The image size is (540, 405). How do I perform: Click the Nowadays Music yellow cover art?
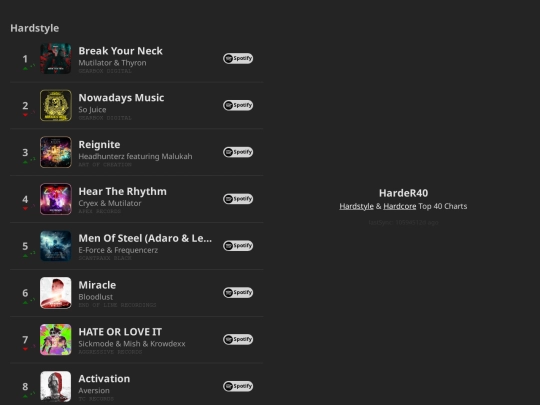tap(56, 105)
